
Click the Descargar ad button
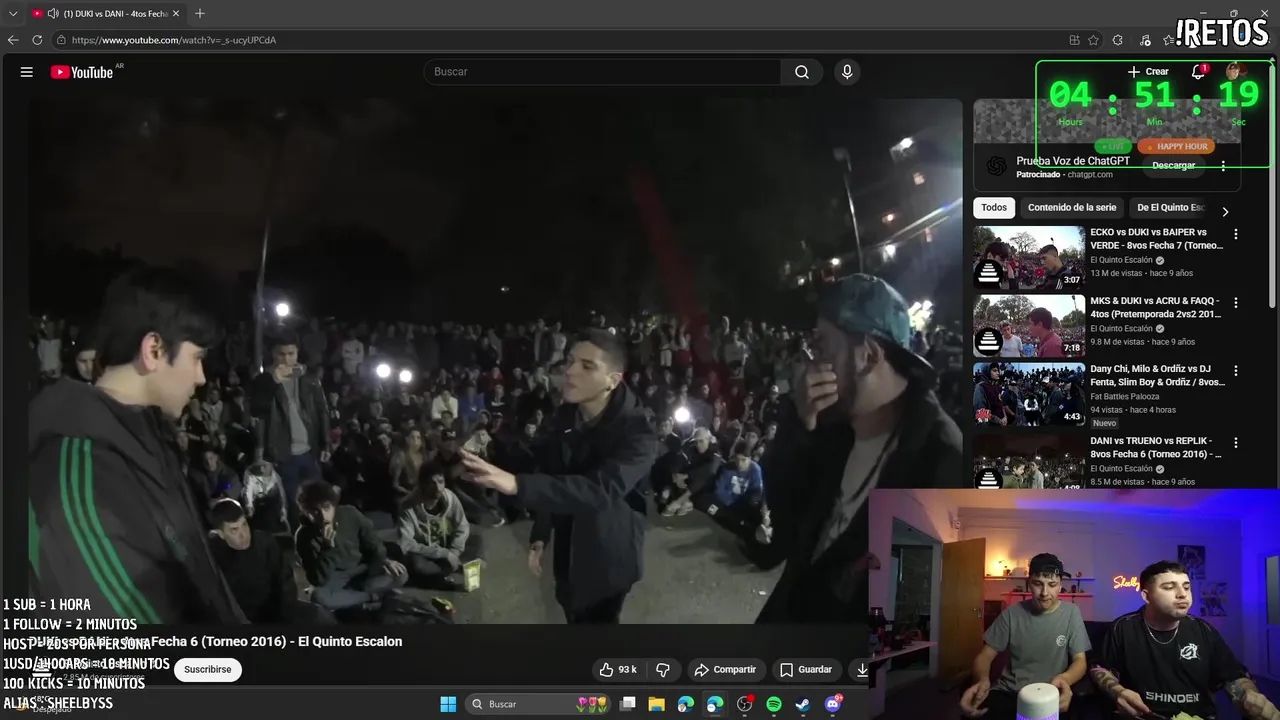[x=1173, y=165]
